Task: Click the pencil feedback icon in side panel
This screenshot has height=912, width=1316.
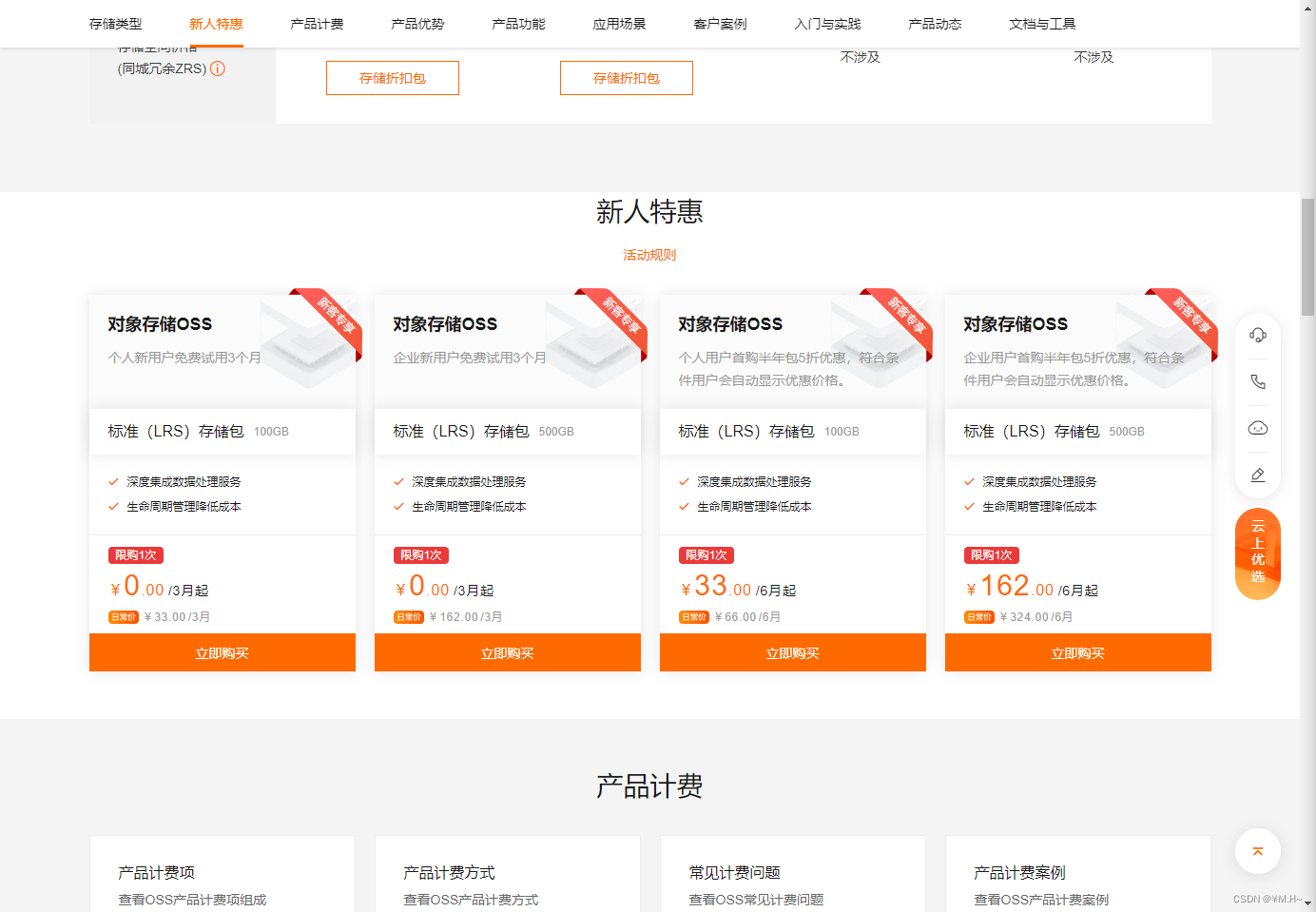Action: pos(1257,475)
